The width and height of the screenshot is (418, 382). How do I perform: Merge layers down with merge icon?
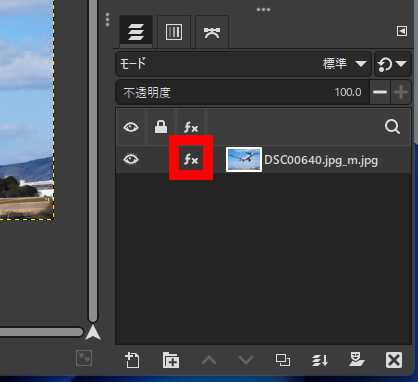tap(320, 360)
